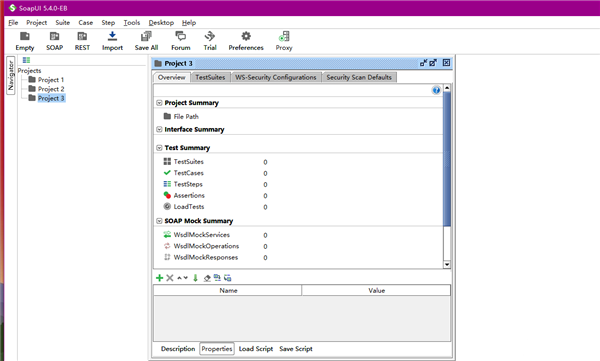
Task: Open Preferences from the toolbar
Action: pos(246,41)
